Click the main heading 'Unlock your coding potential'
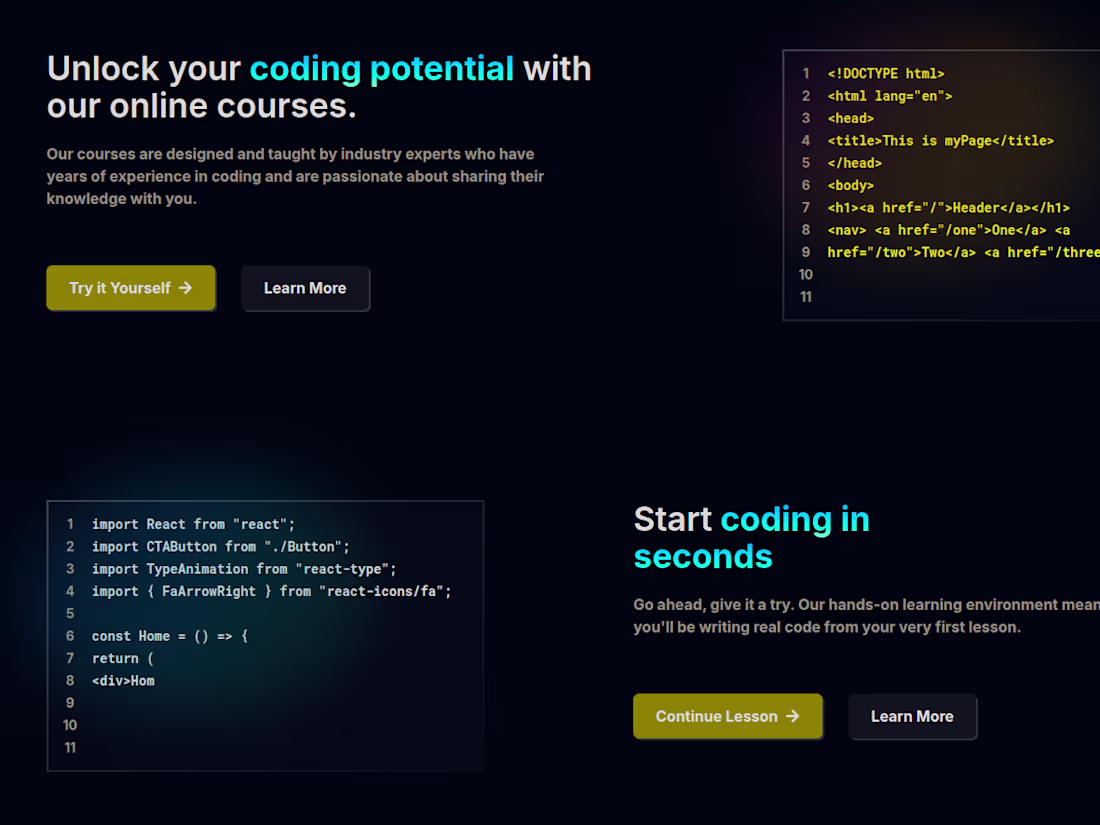This screenshot has height=825, width=1100. tap(319, 87)
